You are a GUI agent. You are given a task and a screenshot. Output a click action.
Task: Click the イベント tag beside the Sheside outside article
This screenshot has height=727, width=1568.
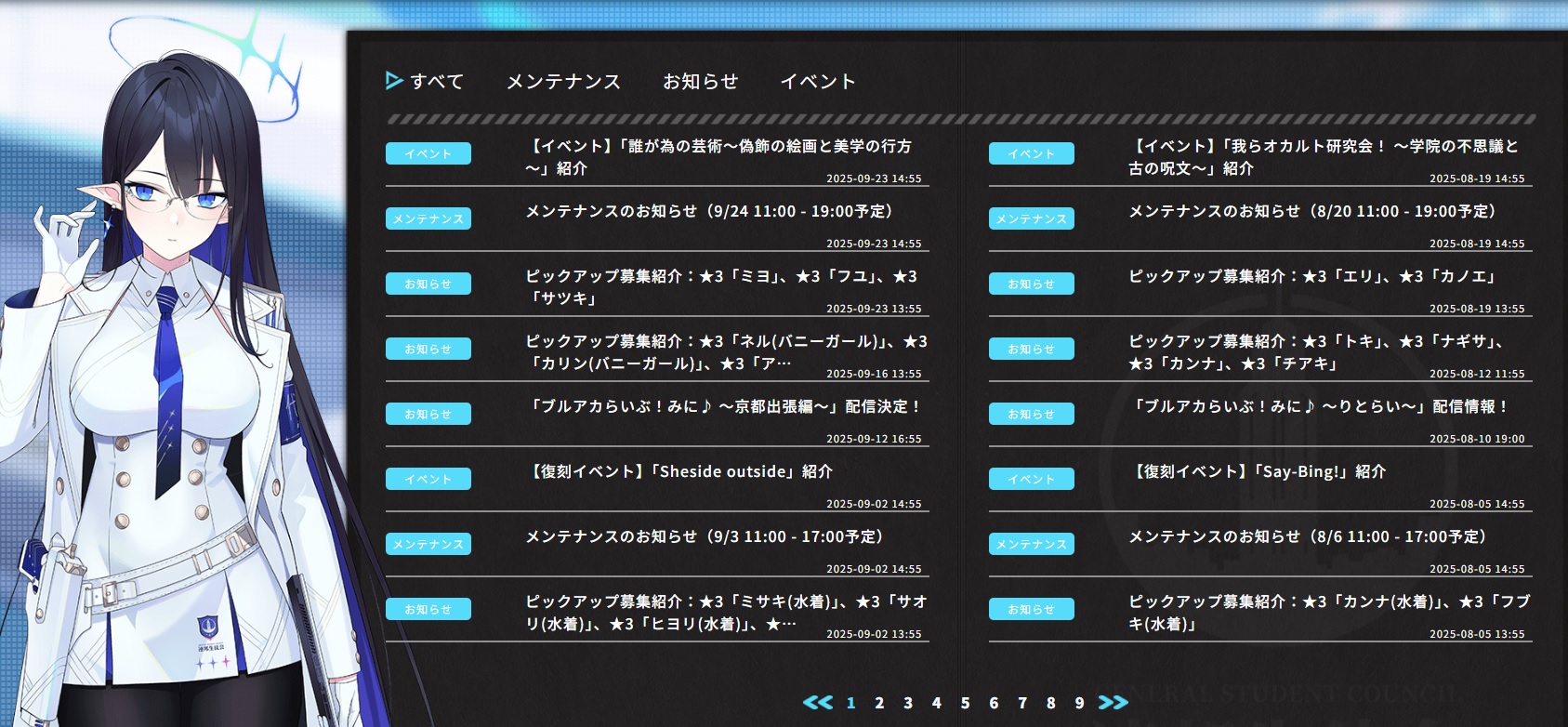[x=428, y=479]
